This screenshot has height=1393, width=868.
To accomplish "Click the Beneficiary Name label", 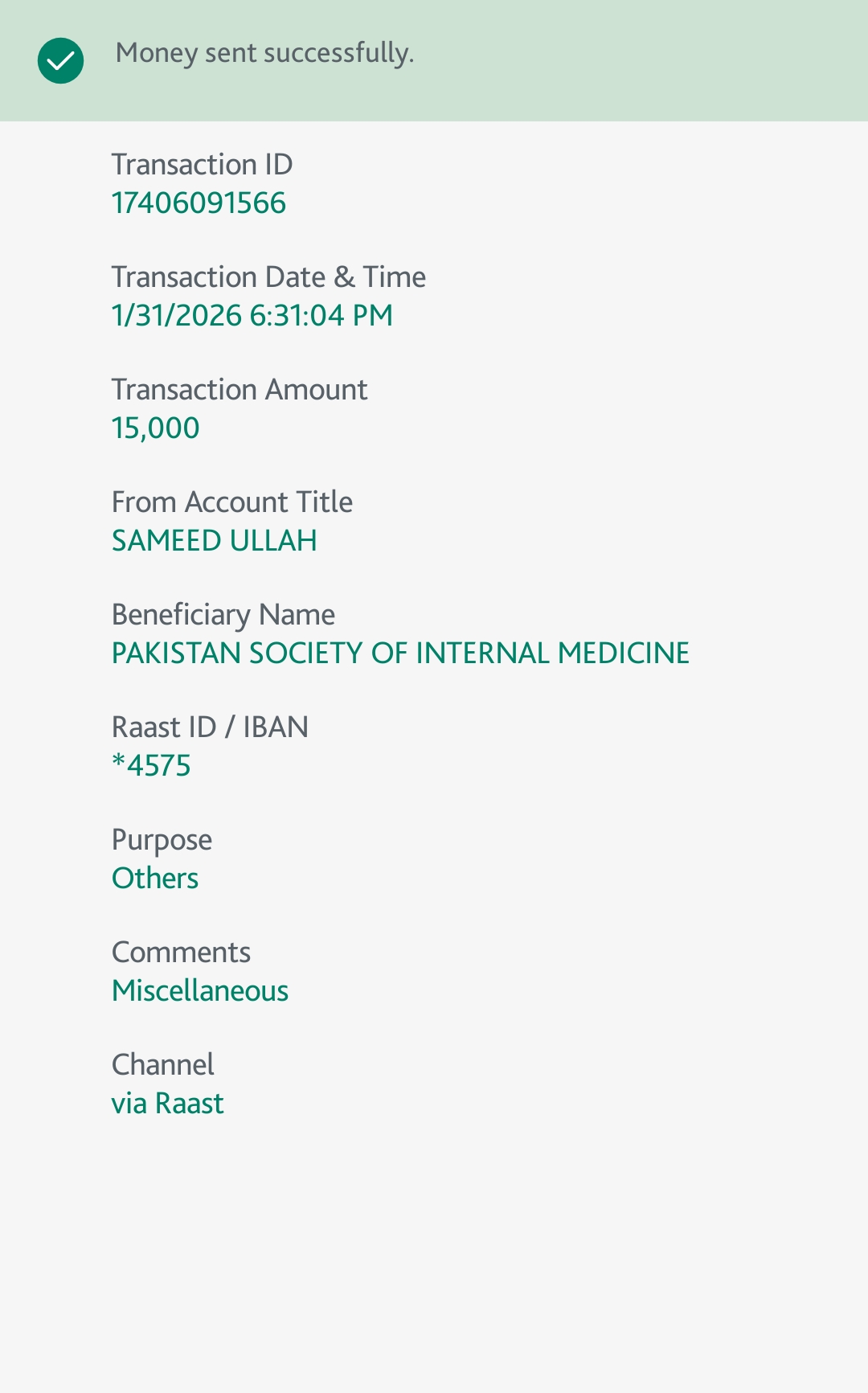I will 223,615.
